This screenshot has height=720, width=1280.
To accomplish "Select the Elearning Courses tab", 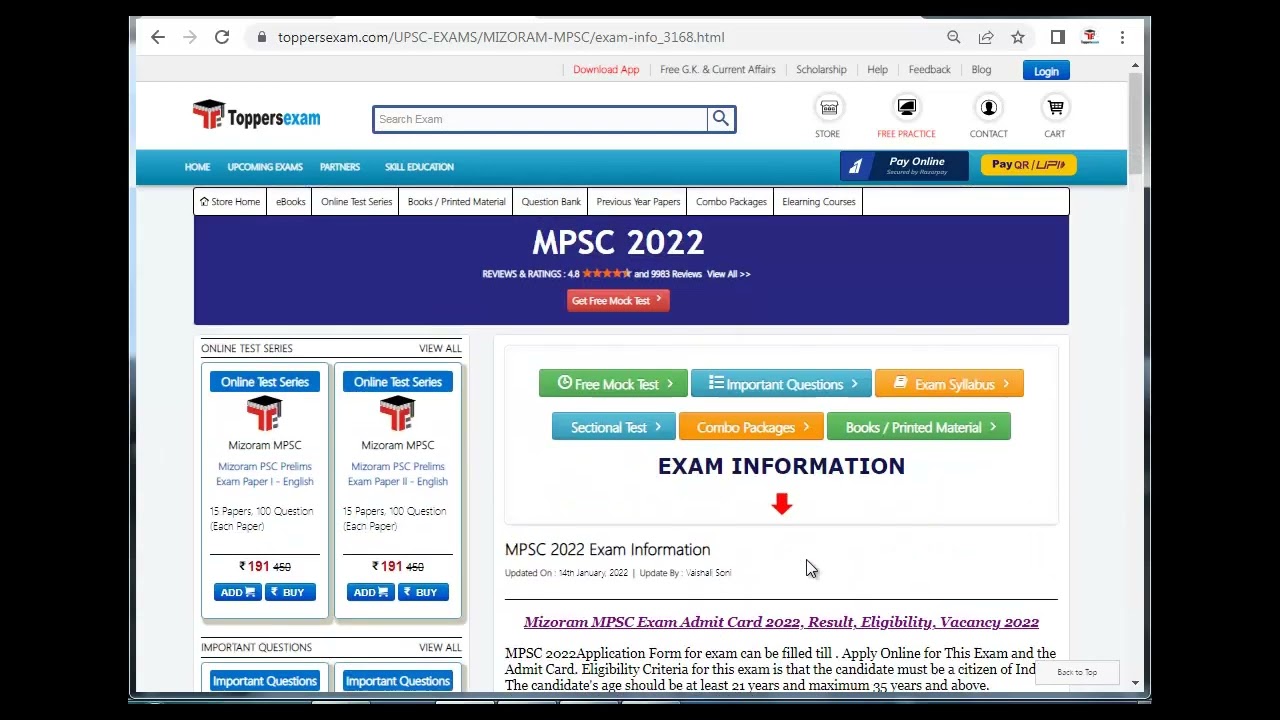I will [x=819, y=202].
